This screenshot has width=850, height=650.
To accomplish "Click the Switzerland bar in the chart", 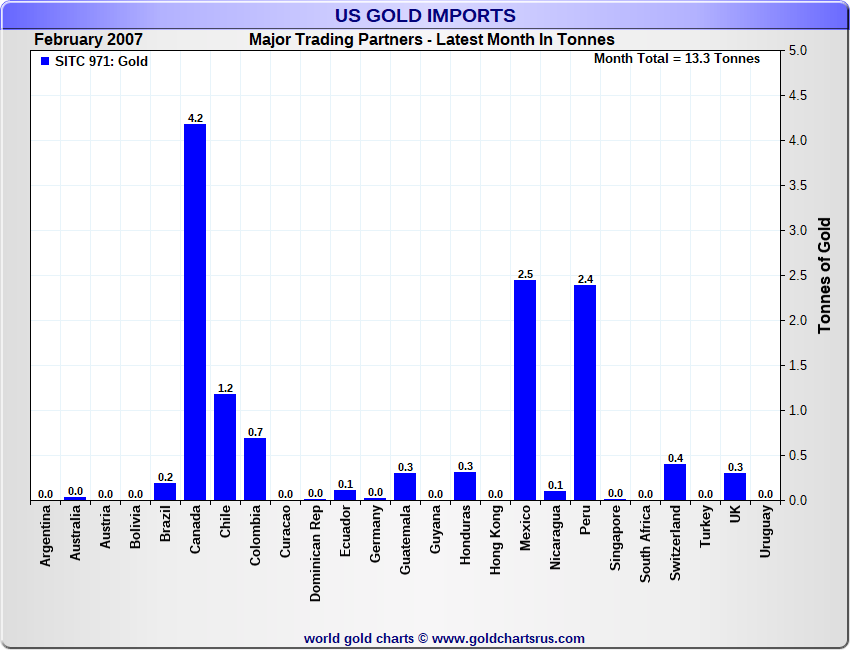I will pyautogui.click(x=675, y=482).
